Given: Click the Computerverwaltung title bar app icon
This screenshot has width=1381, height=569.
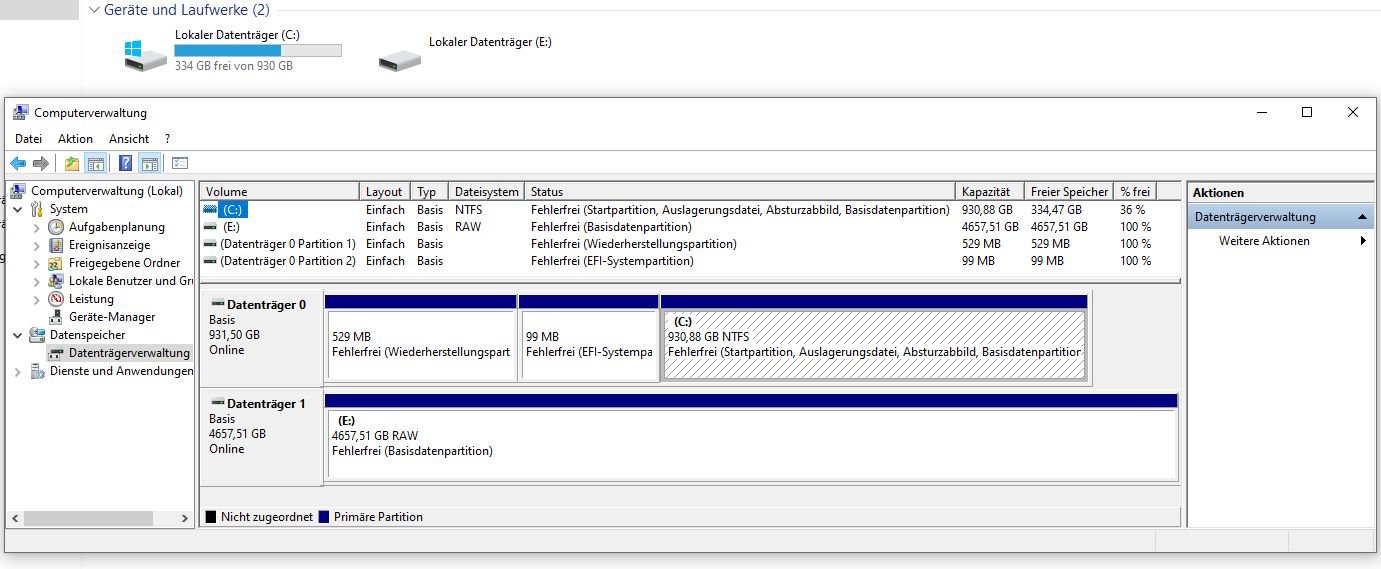Looking at the screenshot, I should point(20,113).
